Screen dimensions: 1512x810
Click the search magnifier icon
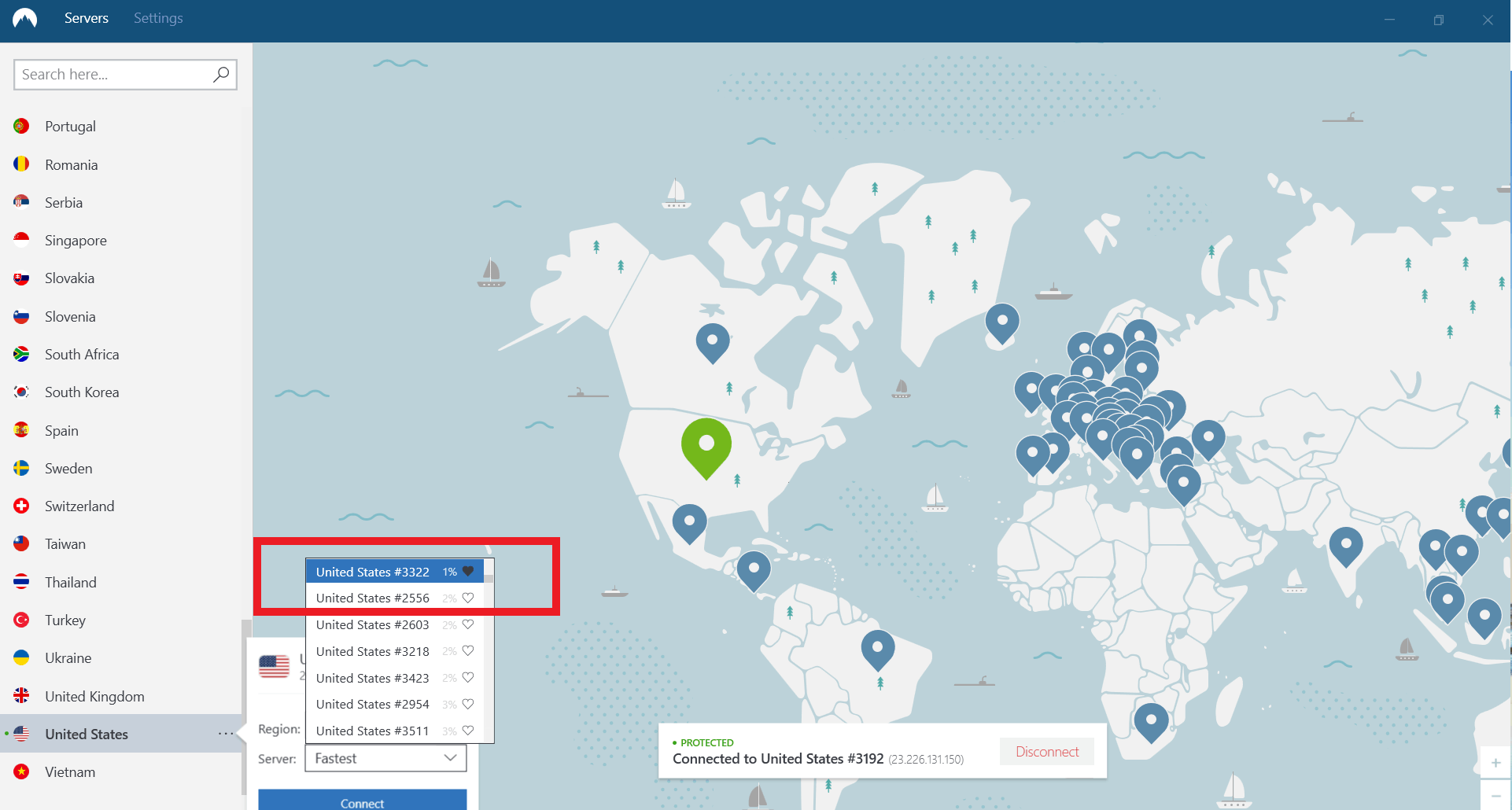coord(221,75)
